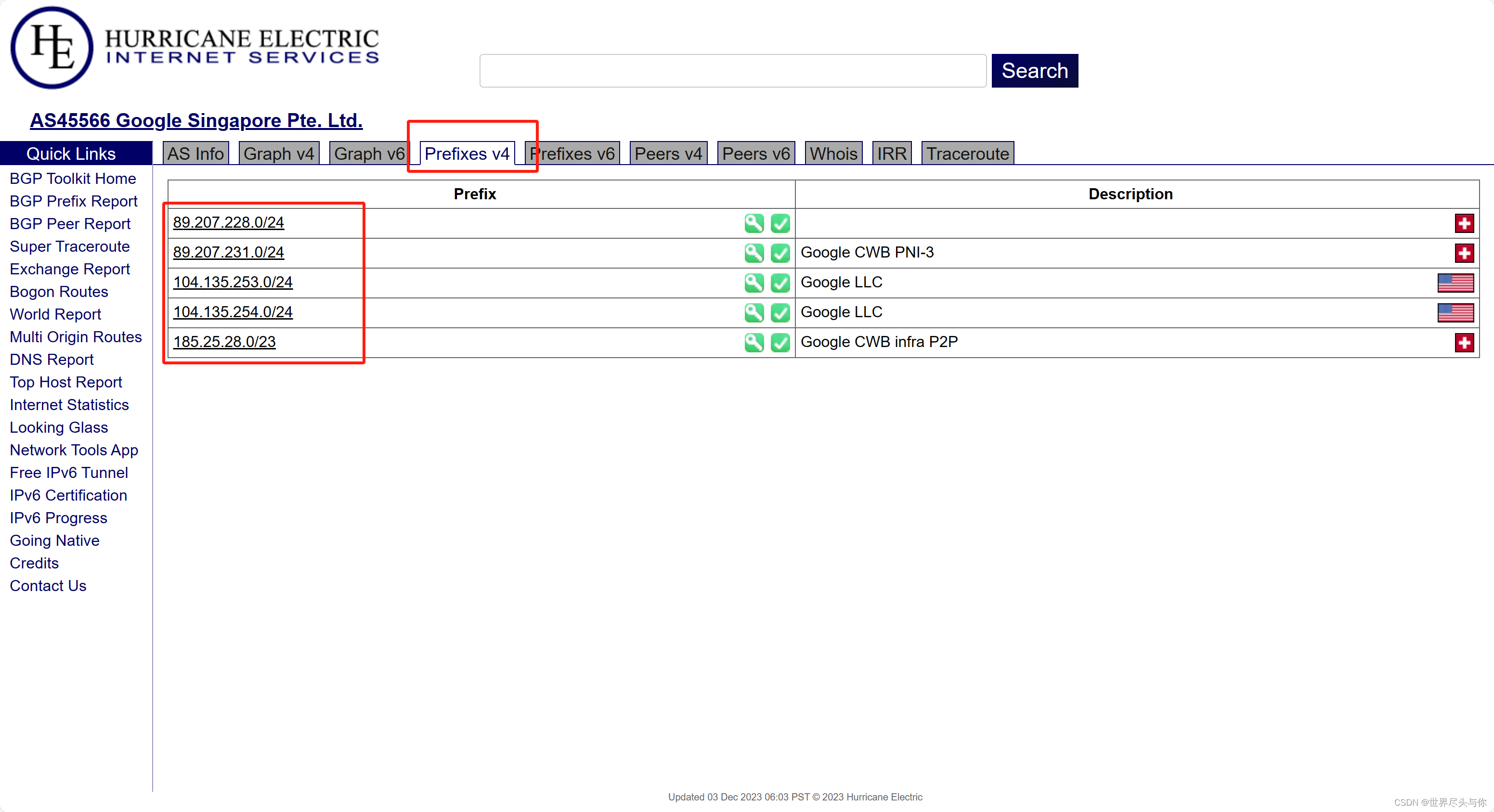Click the green checkmark icon for 104.135.254.0/24
The width and height of the screenshot is (1494, 812).
pyautogui.click(x=780, y=312)
